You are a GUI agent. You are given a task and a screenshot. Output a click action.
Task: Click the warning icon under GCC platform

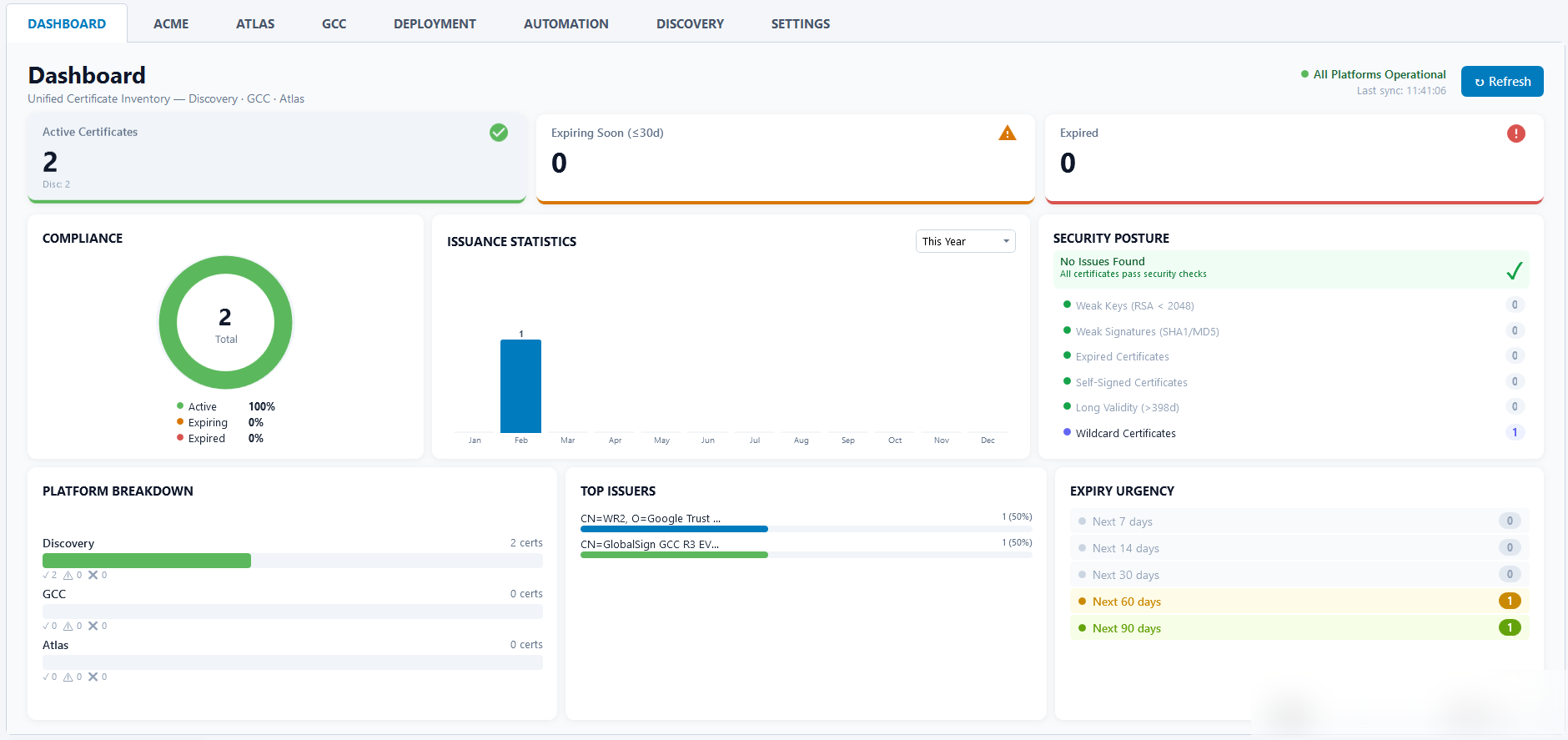point(68,626)
